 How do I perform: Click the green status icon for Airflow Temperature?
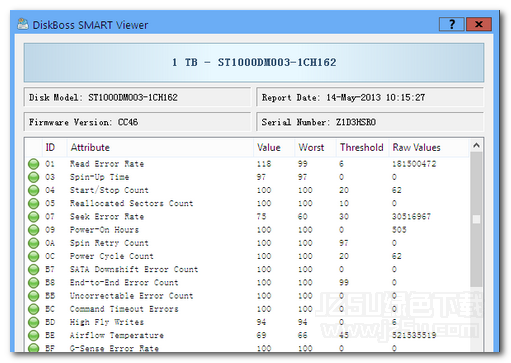coord(33,336)
